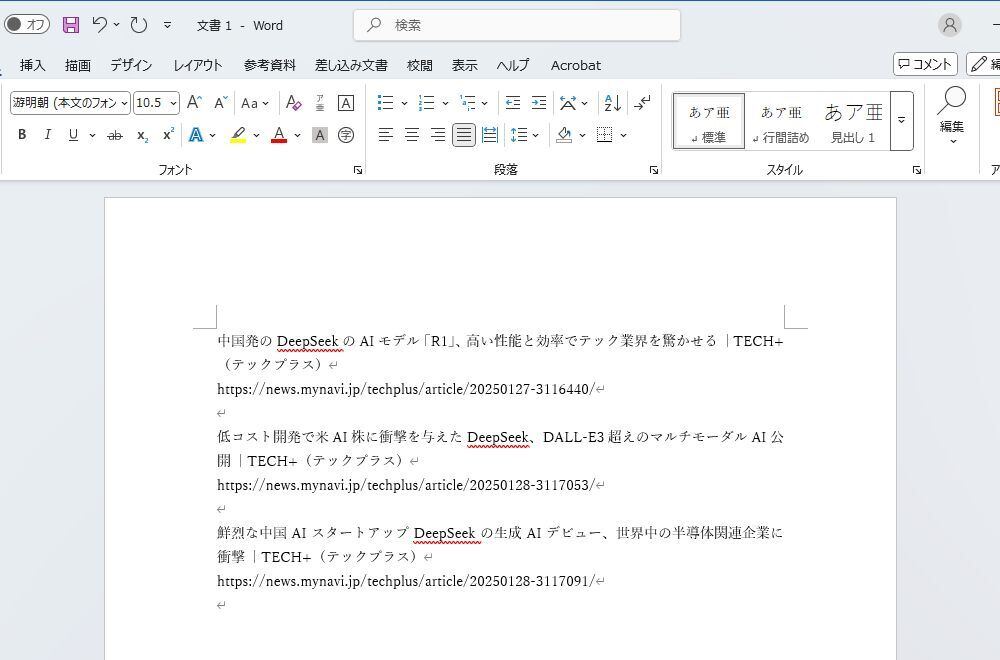Screen dimensions: 1000x660
Task: Center the paragraph text
Action: click(411, 135)
